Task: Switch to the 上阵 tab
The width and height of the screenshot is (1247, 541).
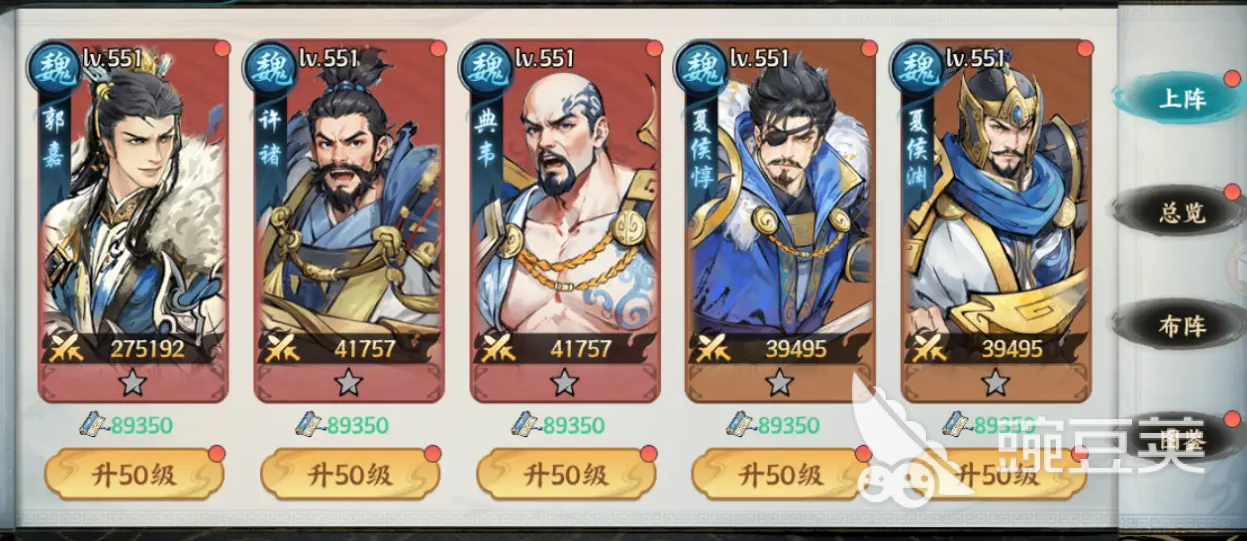Action: pos(1181,99)
